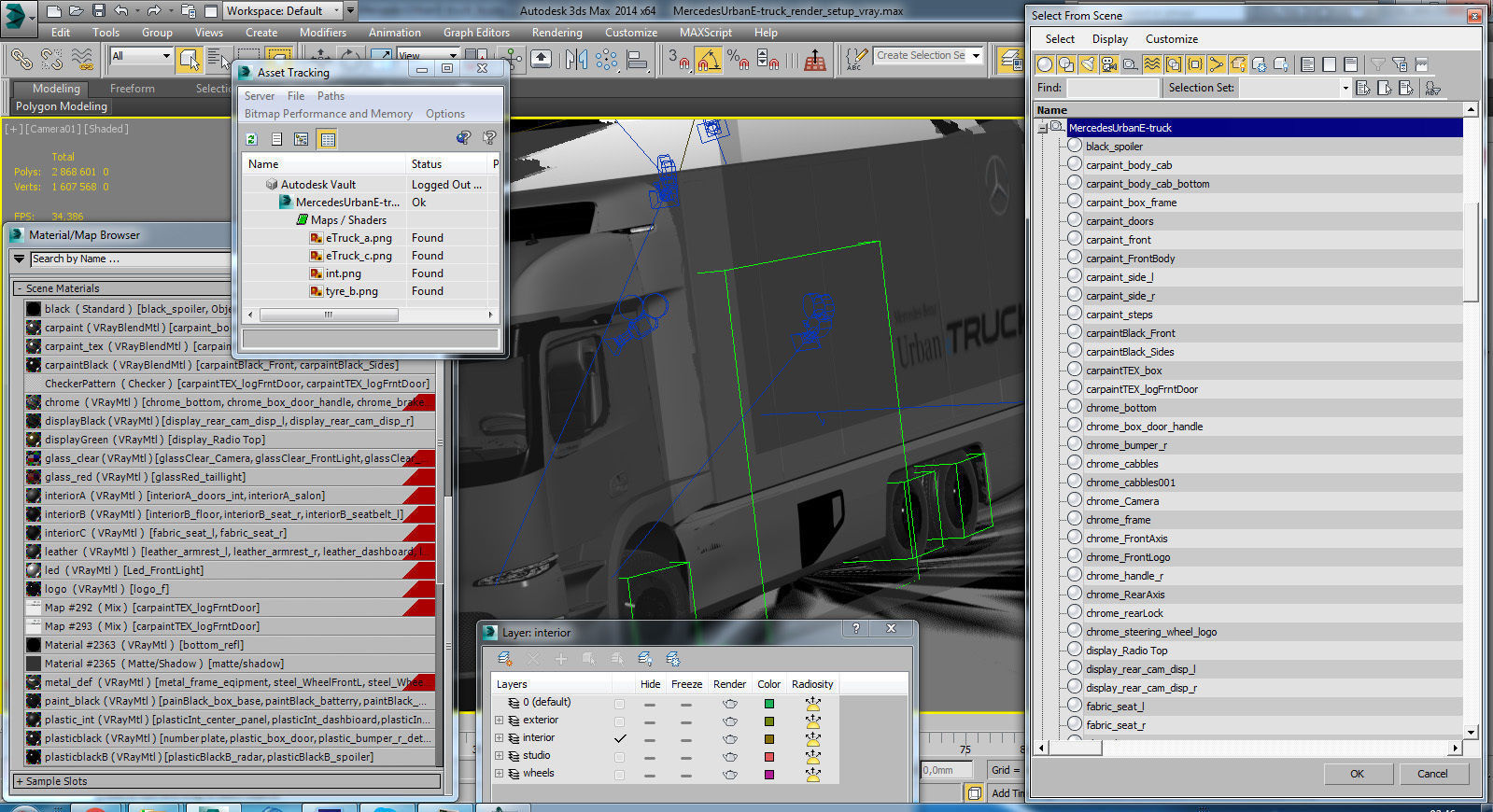1493x812 pixels.
Task: Switch to the Freeform ribbon tab
Action: coord(132,89)
